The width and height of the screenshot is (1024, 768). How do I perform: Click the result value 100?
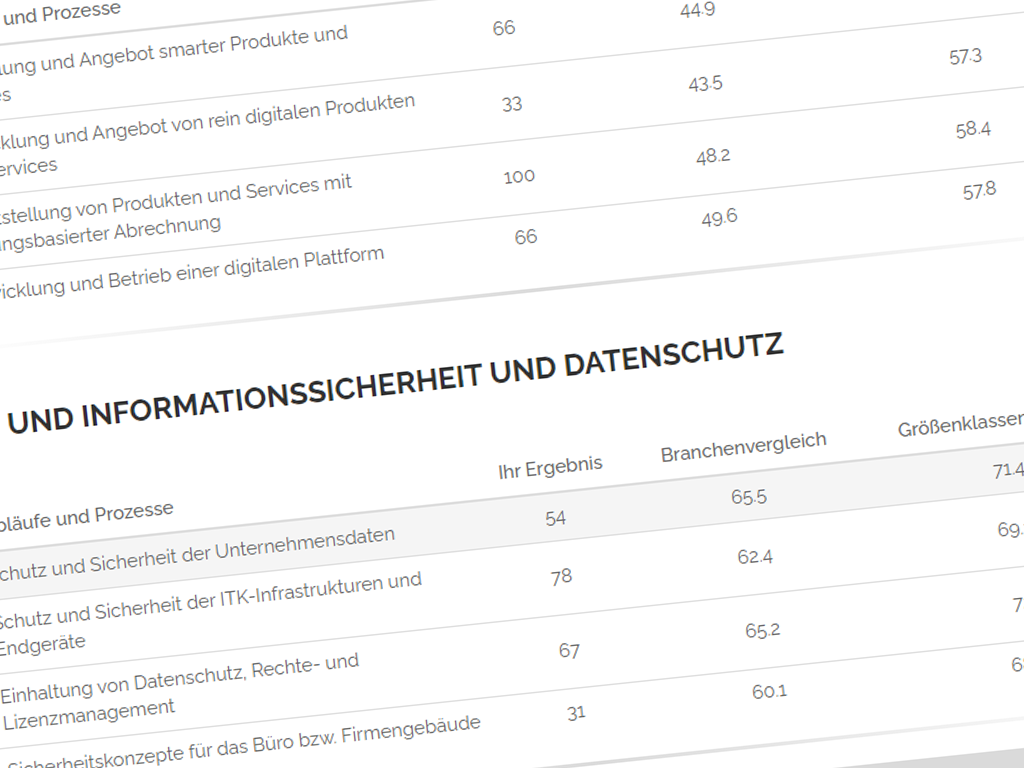tap(519, 177)
